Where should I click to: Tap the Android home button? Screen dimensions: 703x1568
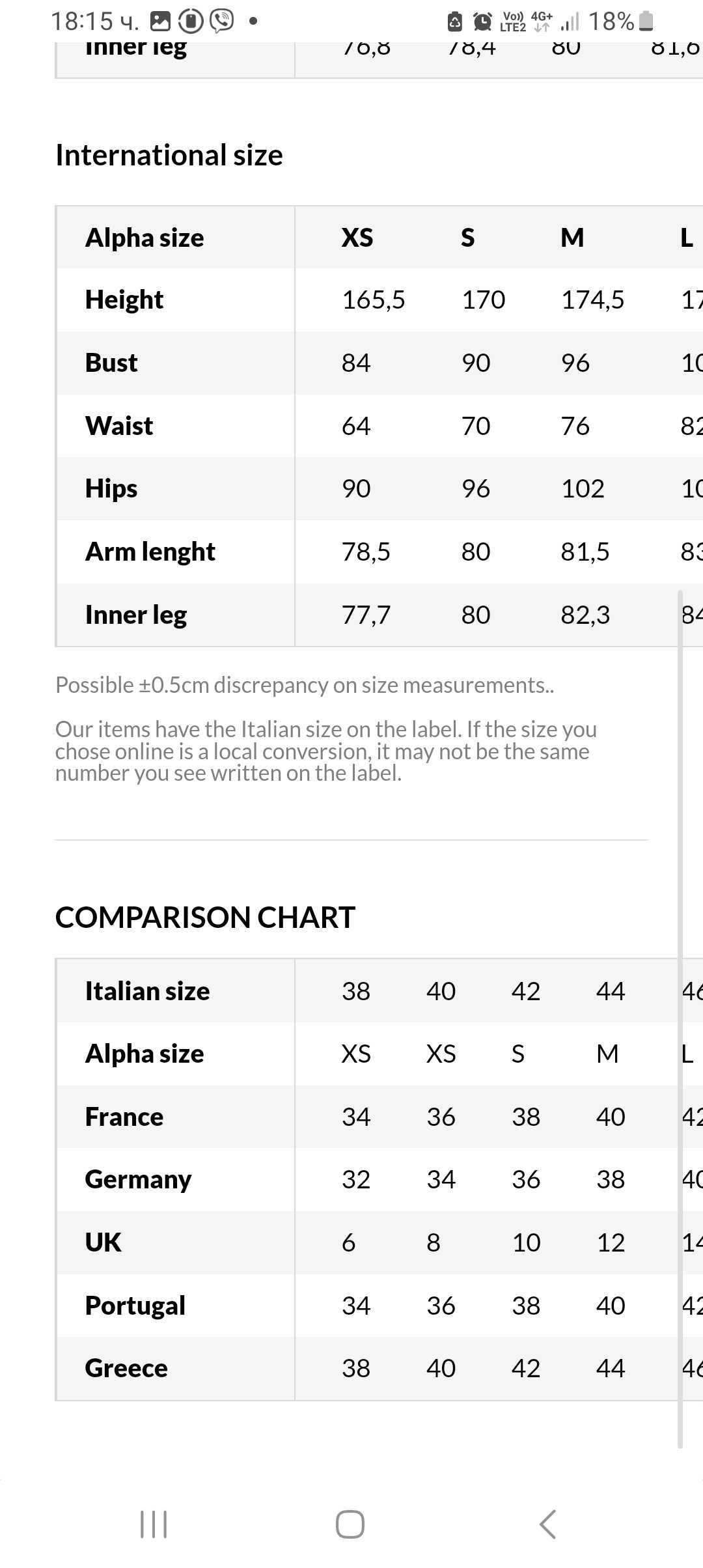350,1524
